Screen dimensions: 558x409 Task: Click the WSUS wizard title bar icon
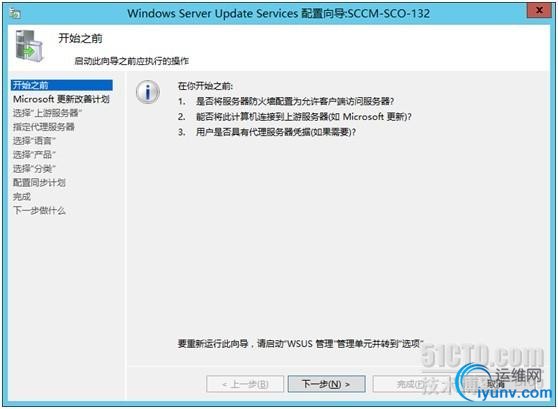pyautogui.click(x=16, y=14)
